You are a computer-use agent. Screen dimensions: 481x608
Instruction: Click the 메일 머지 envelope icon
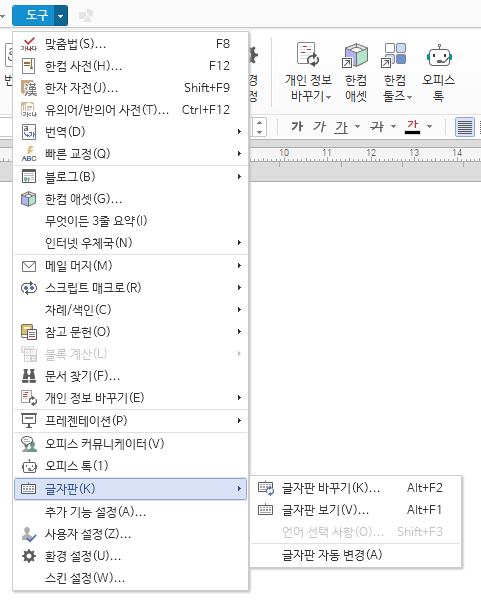coord(29,266)
